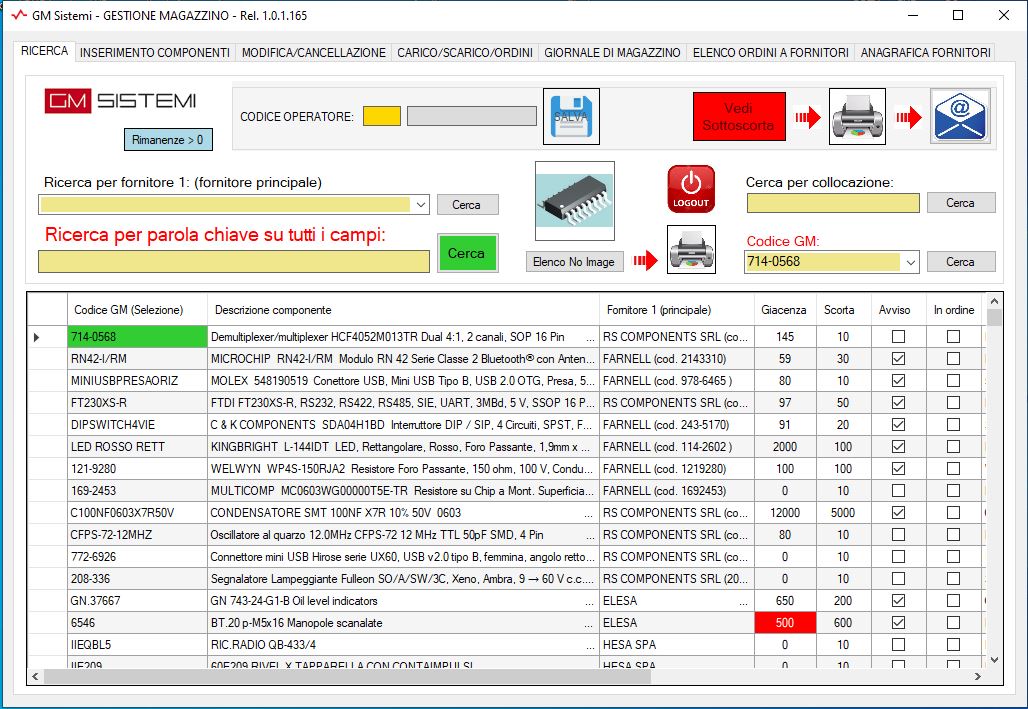Click the email envelope icon

[x=960, y=117]
